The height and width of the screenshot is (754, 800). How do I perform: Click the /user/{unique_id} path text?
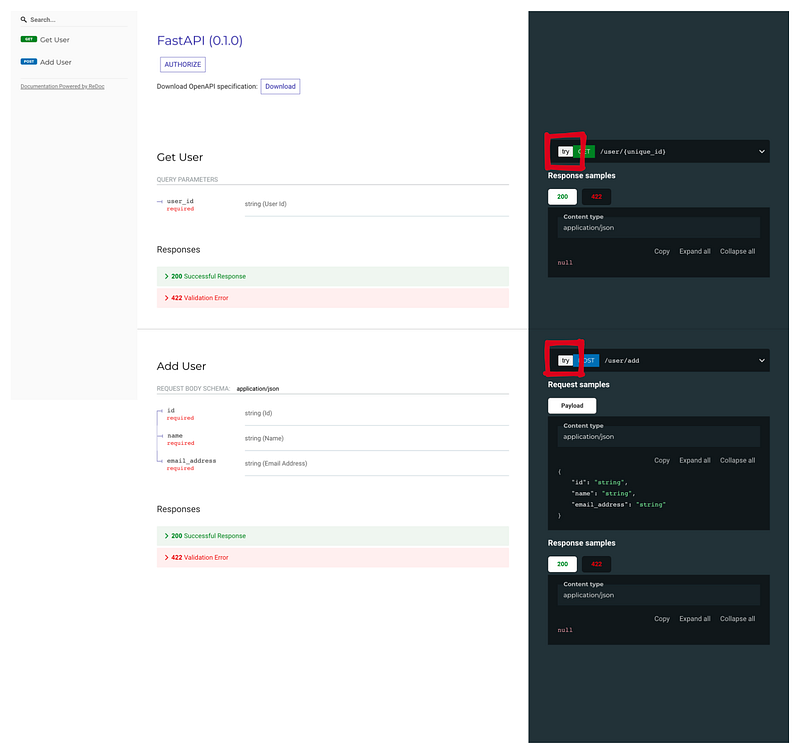click(633, 152)
